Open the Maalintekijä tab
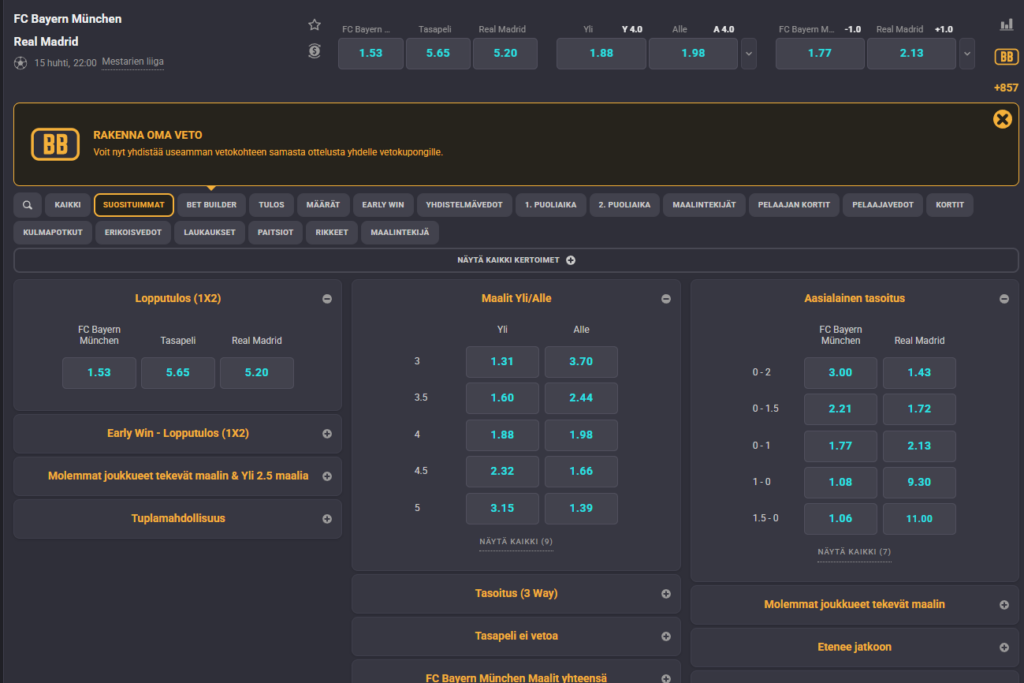Image resolution: width=1024 pixels, height=683 pixels. coord(400,232)
